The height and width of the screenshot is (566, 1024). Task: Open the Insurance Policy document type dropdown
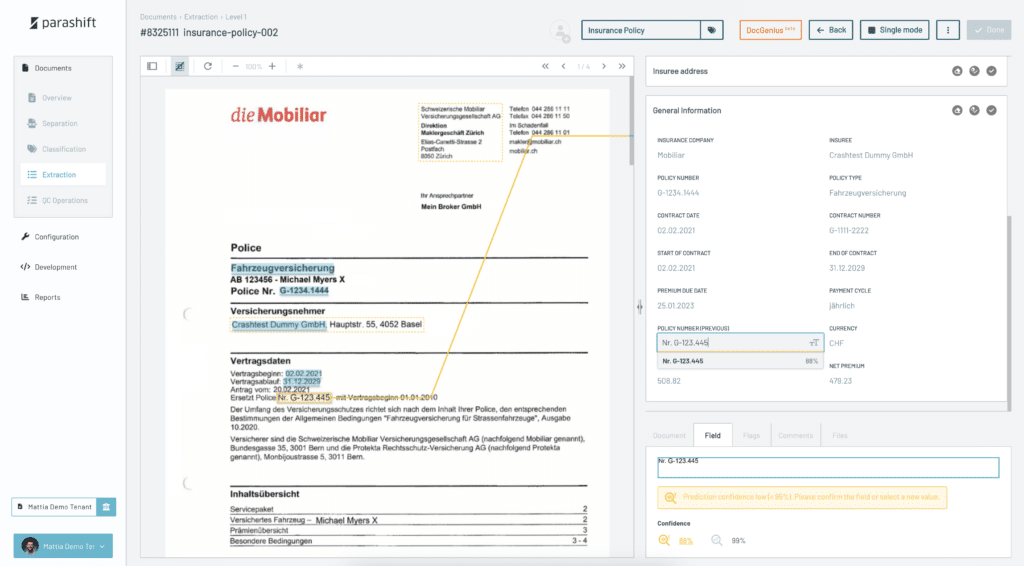coord(640,30)
